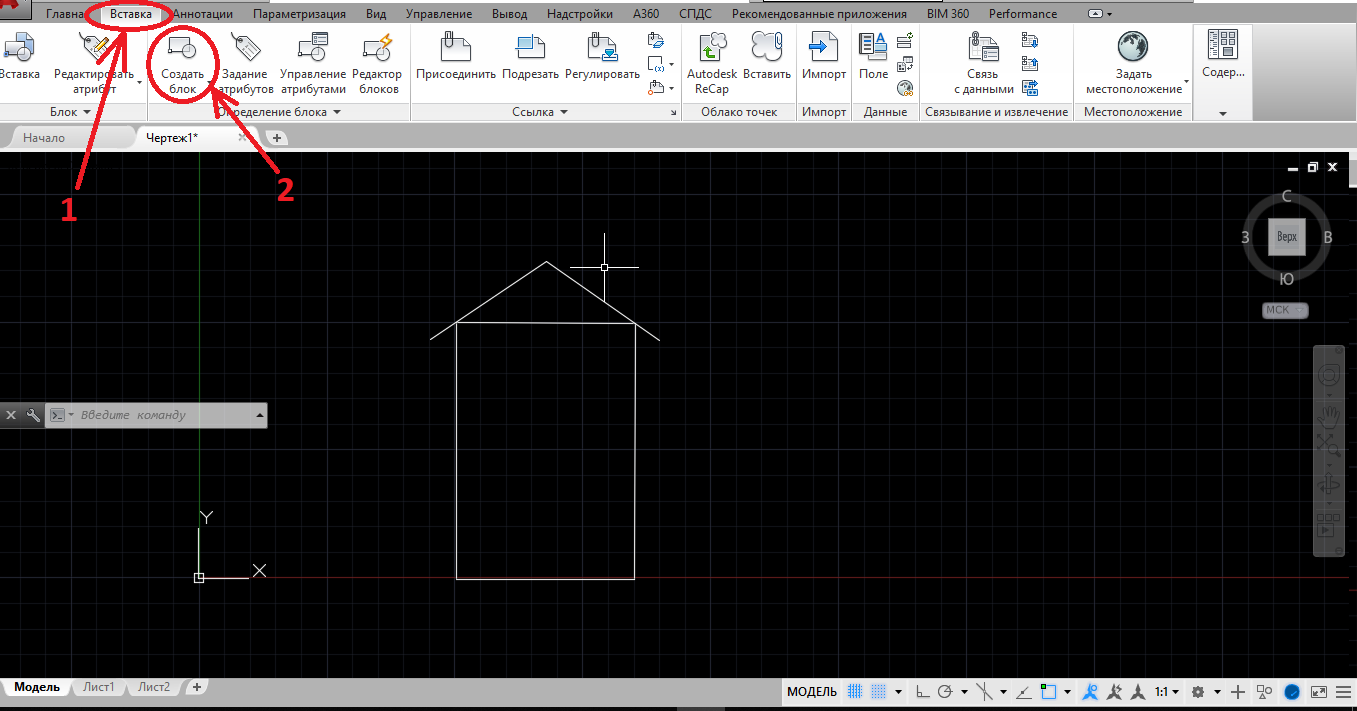Select the Подрезать clip tool
The height and width of the screenshot is (711, 1357).
click(530, 56)
